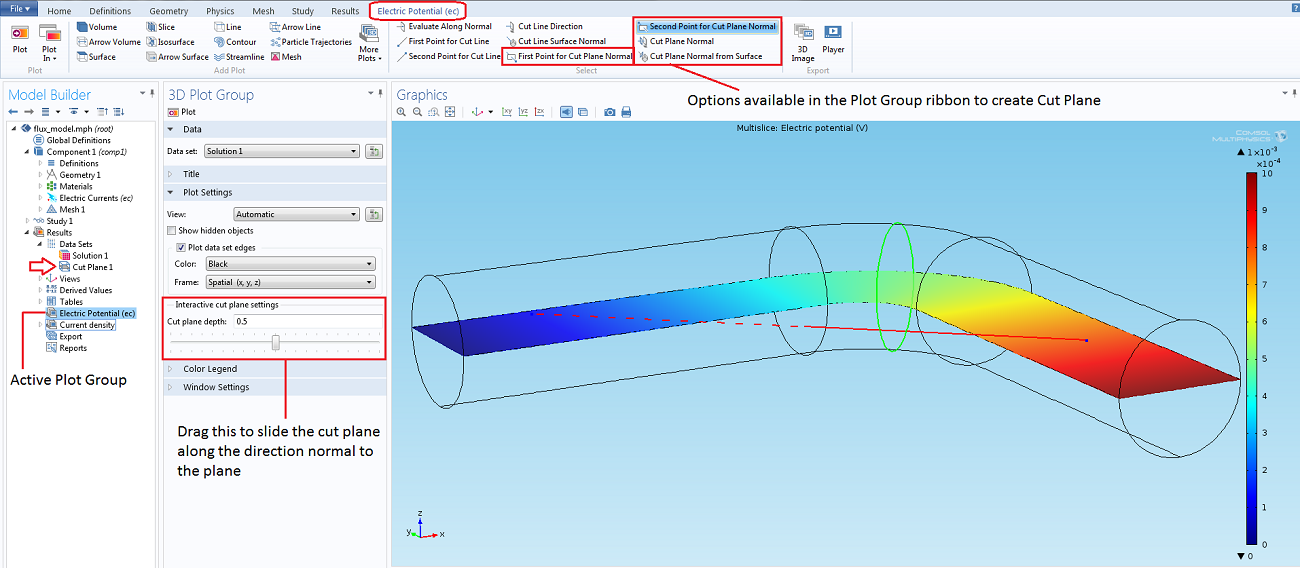Add an Arrow Line plot
1300x568 pixels.
click(295, 27)
